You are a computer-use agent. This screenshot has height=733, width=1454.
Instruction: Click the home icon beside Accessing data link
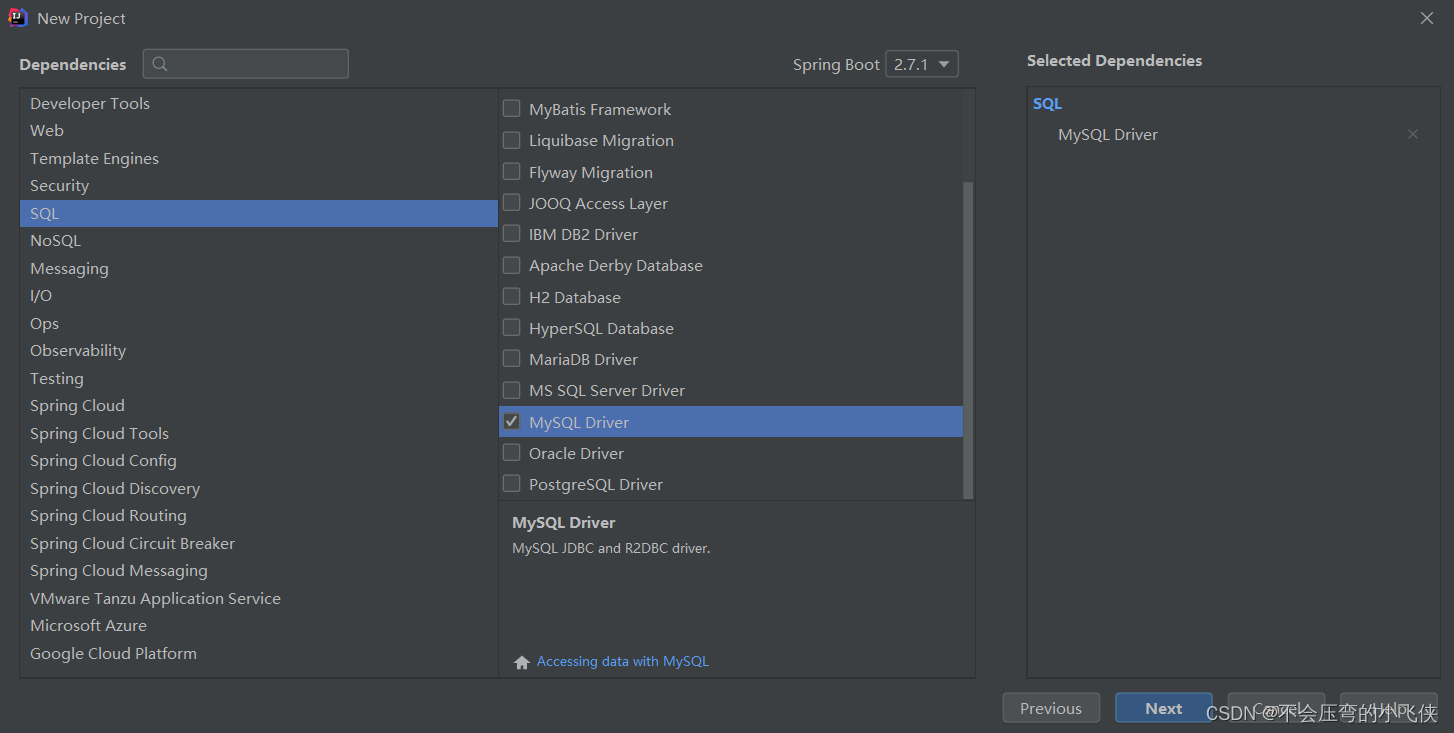coord(521,662)
